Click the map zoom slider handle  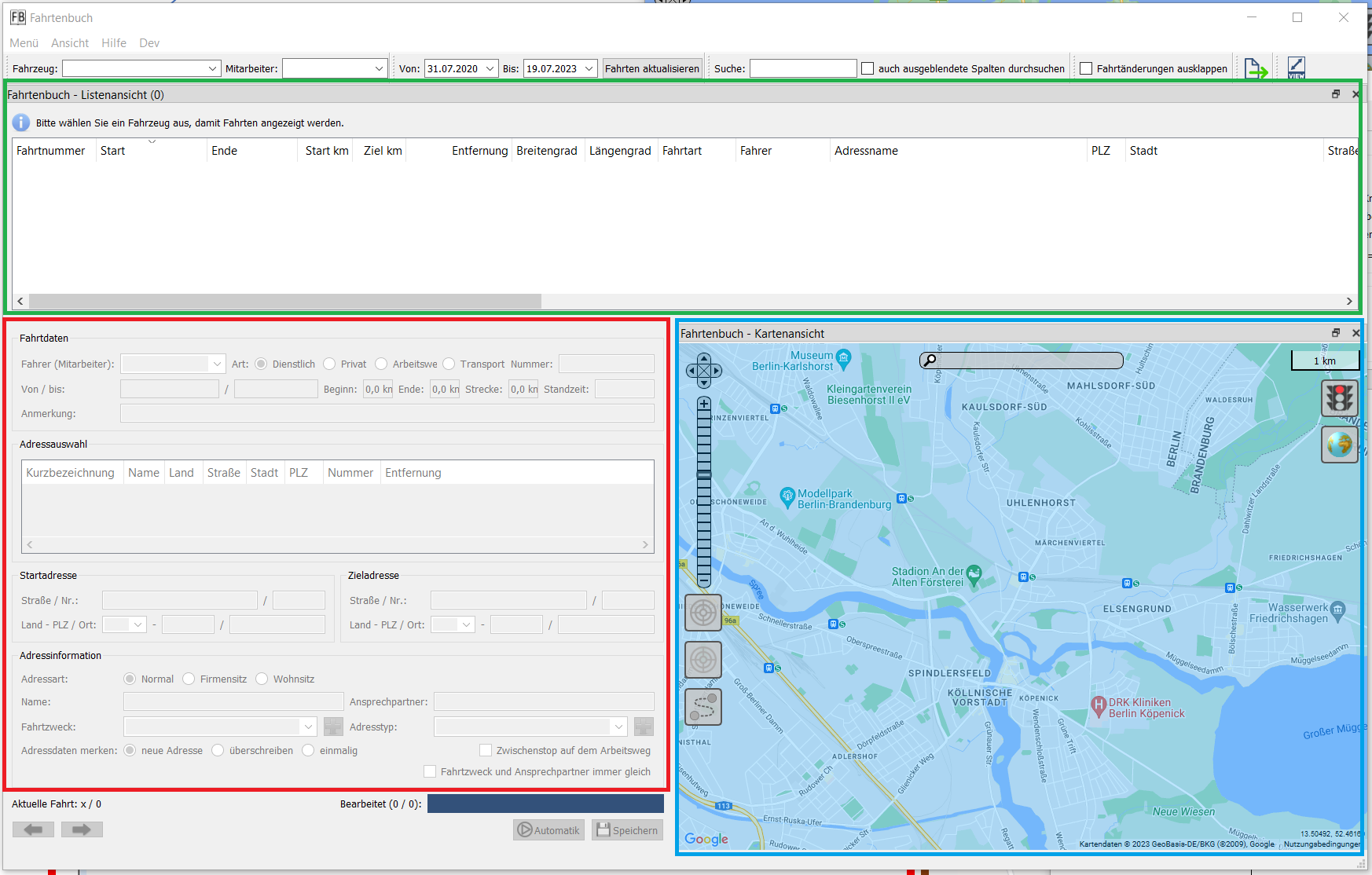pos(704,474)
